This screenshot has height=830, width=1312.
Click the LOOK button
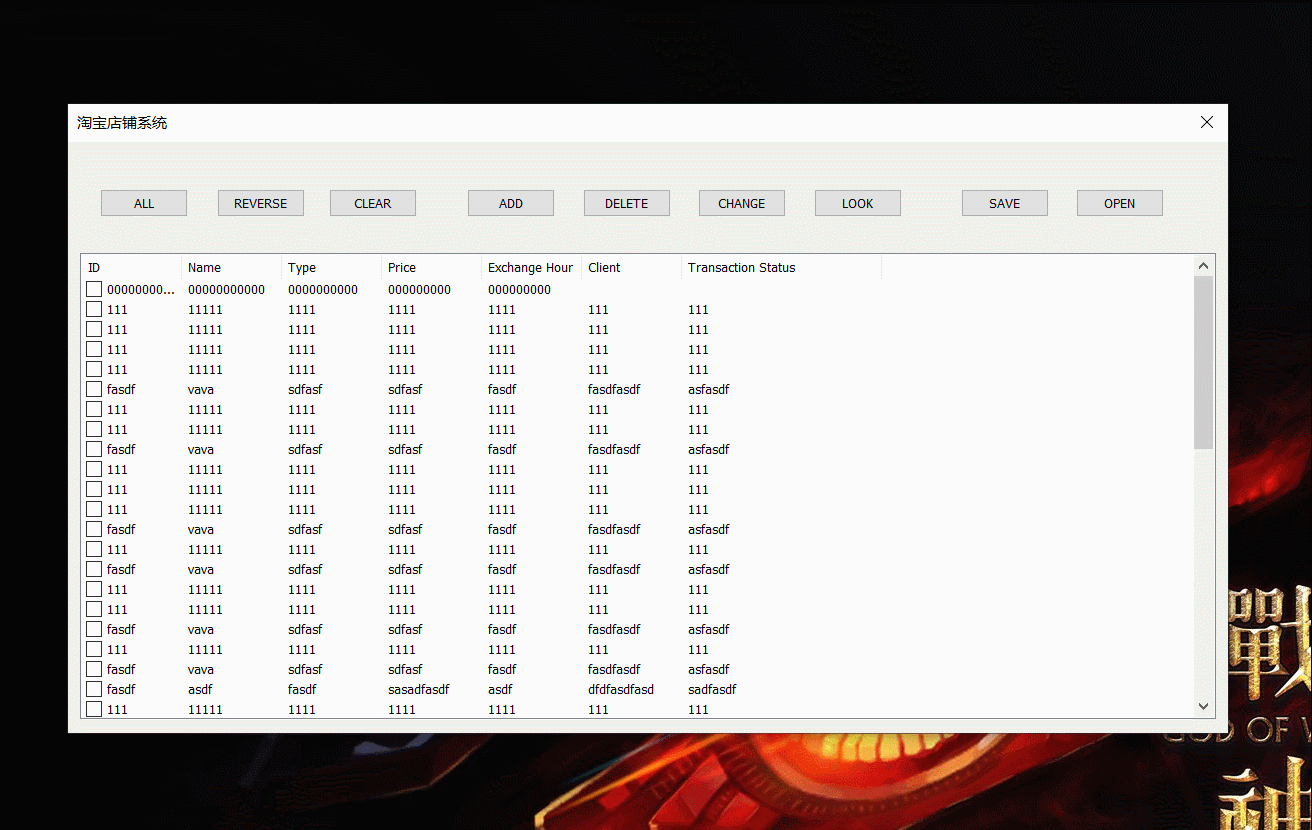[x=858, y=203]
